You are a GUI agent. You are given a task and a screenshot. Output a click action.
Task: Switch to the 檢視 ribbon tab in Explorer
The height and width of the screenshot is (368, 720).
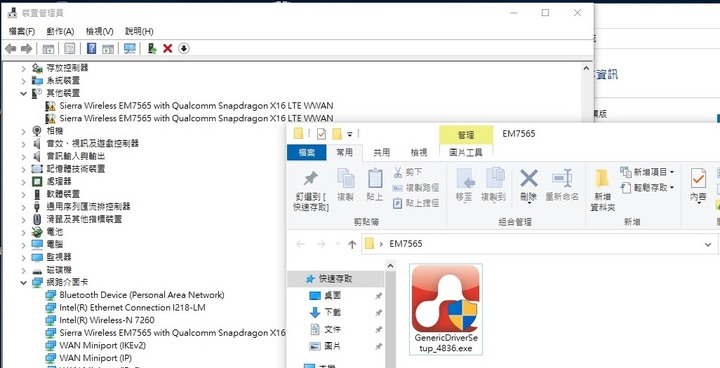coord(418,153)
